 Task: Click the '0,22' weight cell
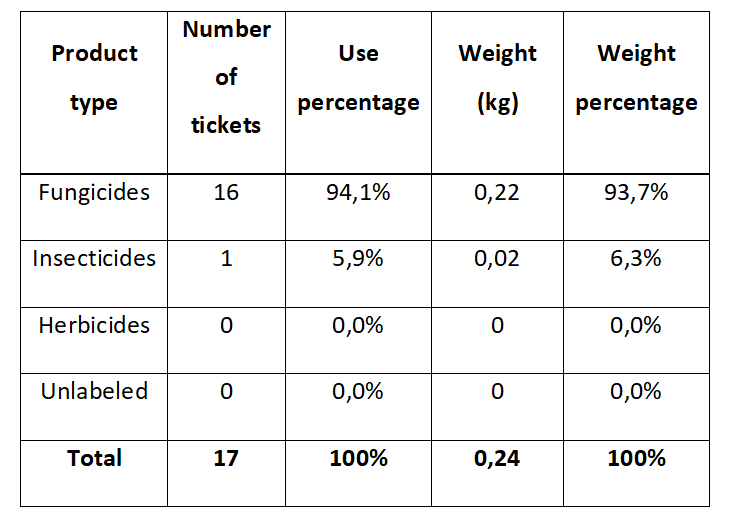[x=497, y=192]
